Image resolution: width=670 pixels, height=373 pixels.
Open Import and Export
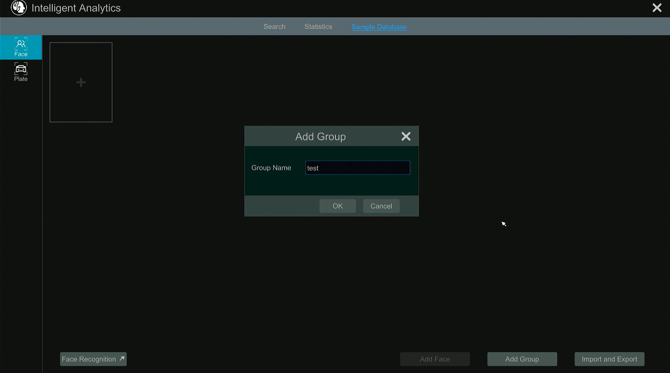[x=609, y=359]
